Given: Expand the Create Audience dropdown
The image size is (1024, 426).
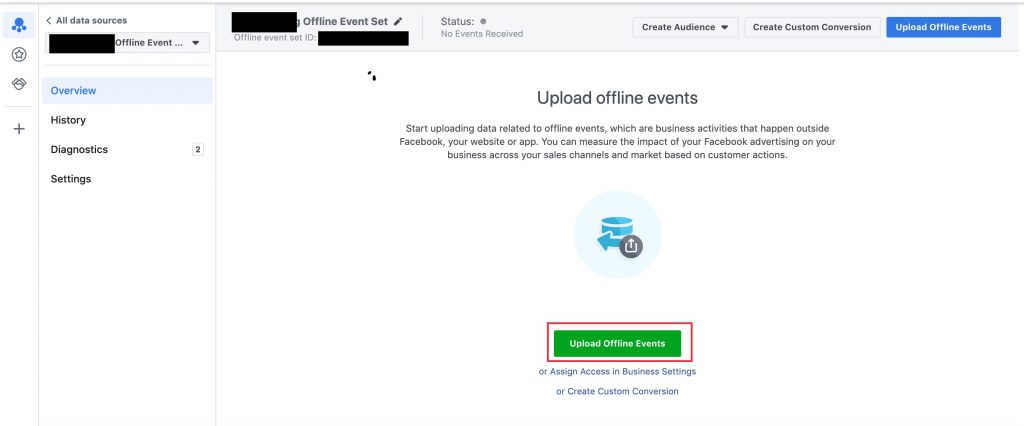Looking at the screenshot, I should click(685, 27).
